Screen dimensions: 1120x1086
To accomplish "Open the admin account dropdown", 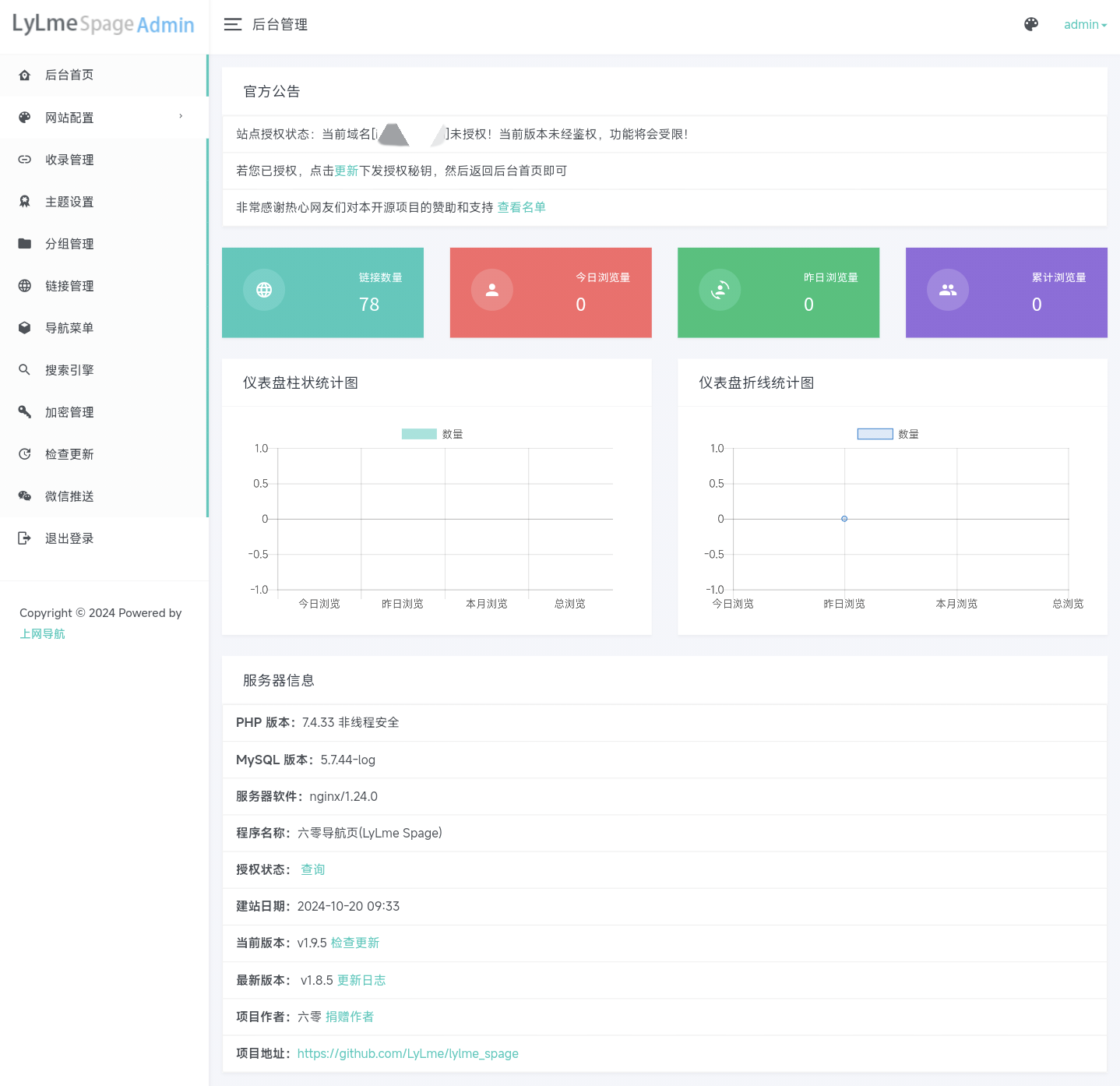I will click(x=1084, y=24).
